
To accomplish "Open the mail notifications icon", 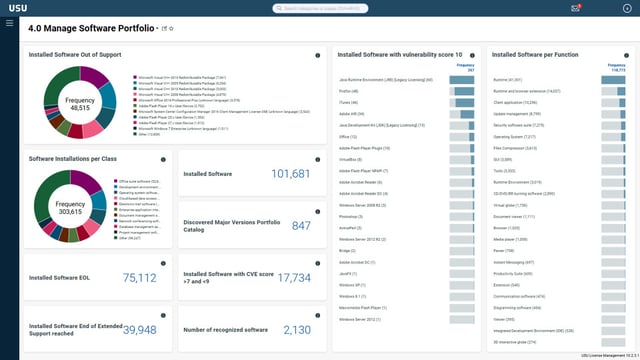I will coord(576,8).
